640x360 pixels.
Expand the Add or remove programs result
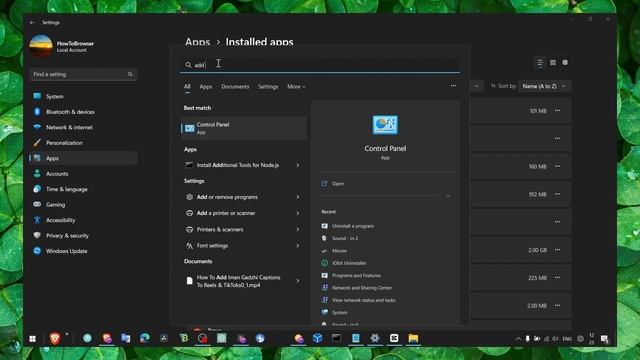[298, 197]
